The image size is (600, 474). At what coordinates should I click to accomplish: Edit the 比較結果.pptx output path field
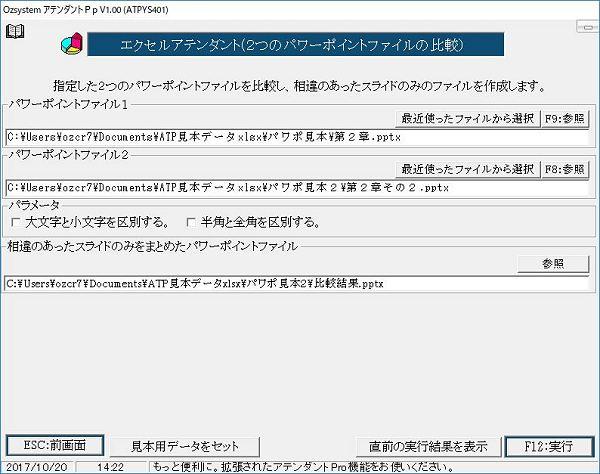pyautogui.click(x=297, y=284)
